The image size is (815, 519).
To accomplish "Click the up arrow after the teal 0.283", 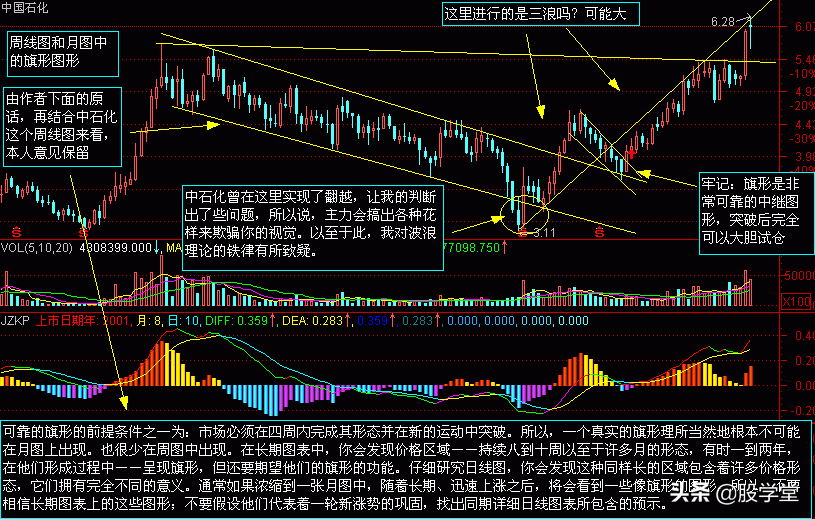I will click(x=437, y=321).
